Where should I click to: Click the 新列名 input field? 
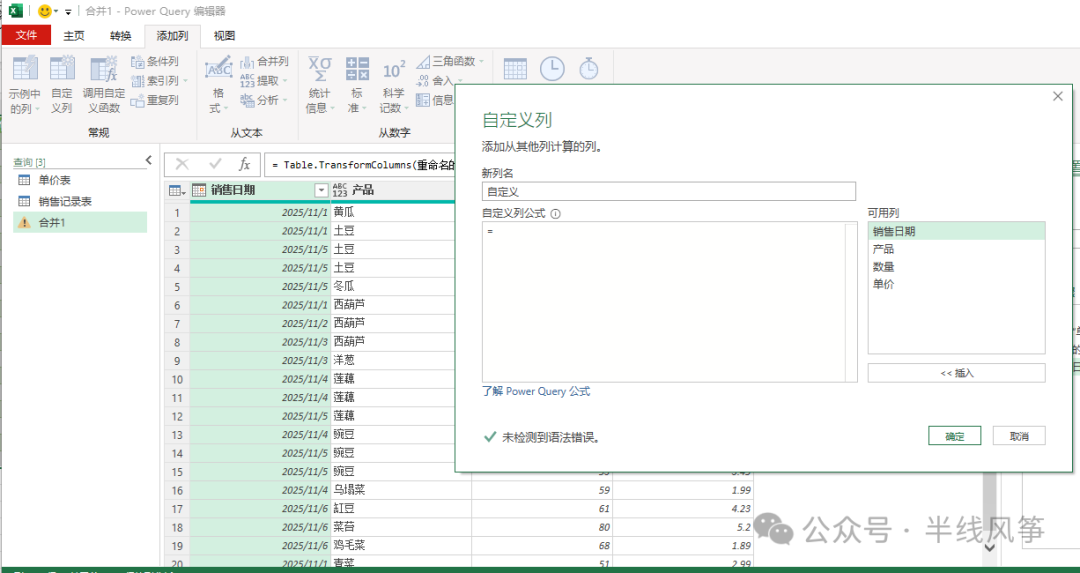pyautogui.click(x=669, y=191)
